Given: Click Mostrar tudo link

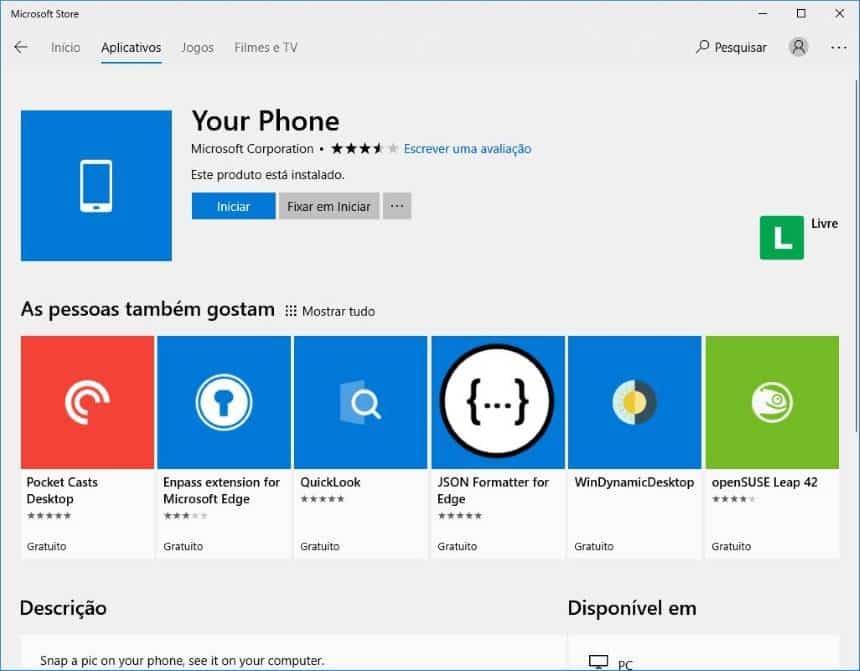Looking at the screenshot, I should 338,311.
